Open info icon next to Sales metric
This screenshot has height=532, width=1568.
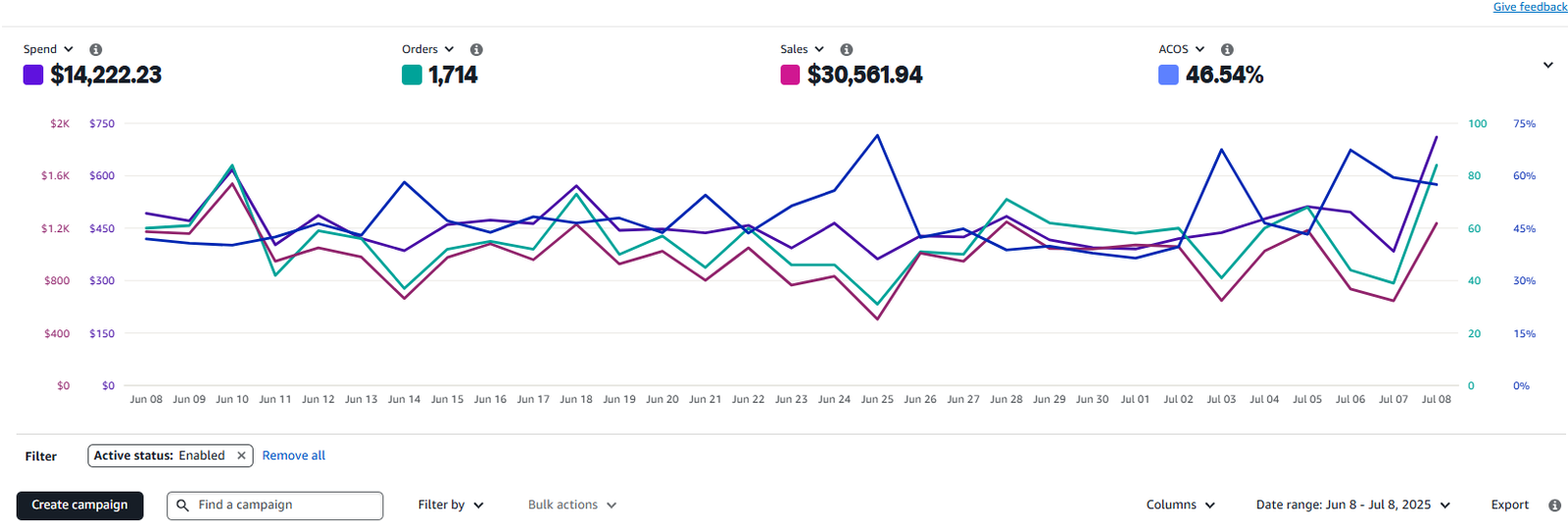[x=847, y=49]
